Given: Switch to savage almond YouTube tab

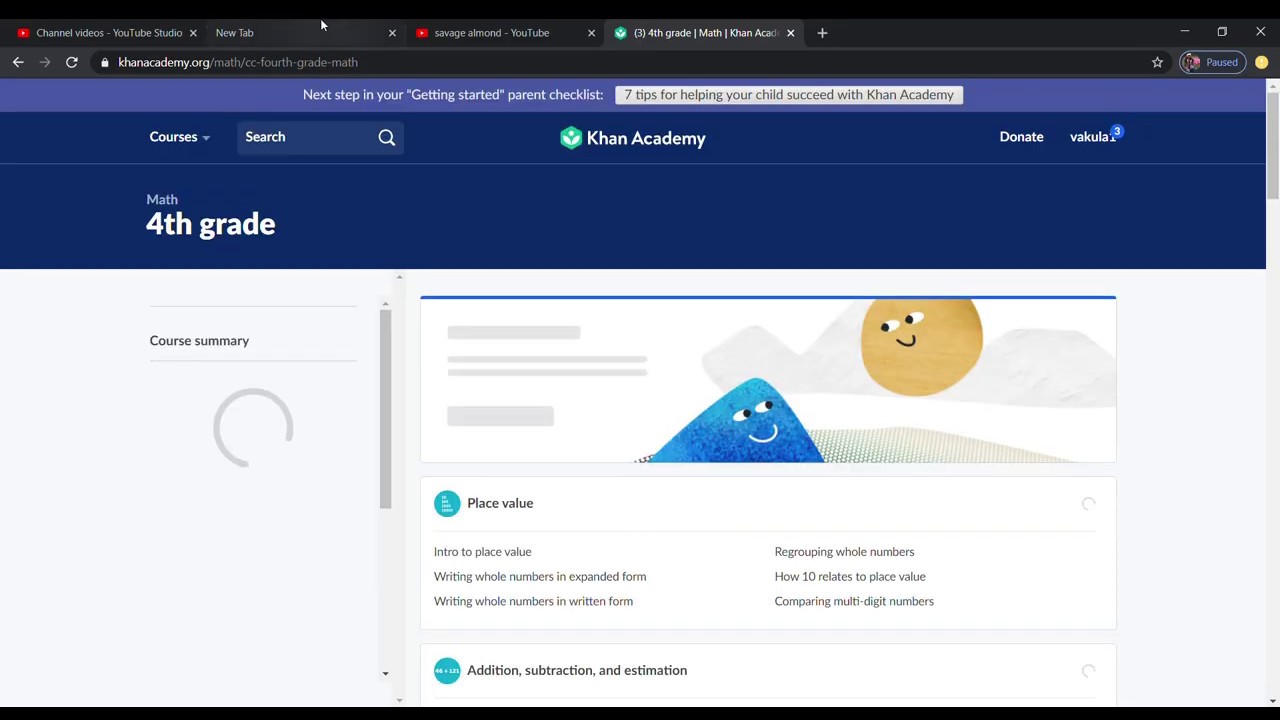Looking at the screenshot, I should 492,33.
